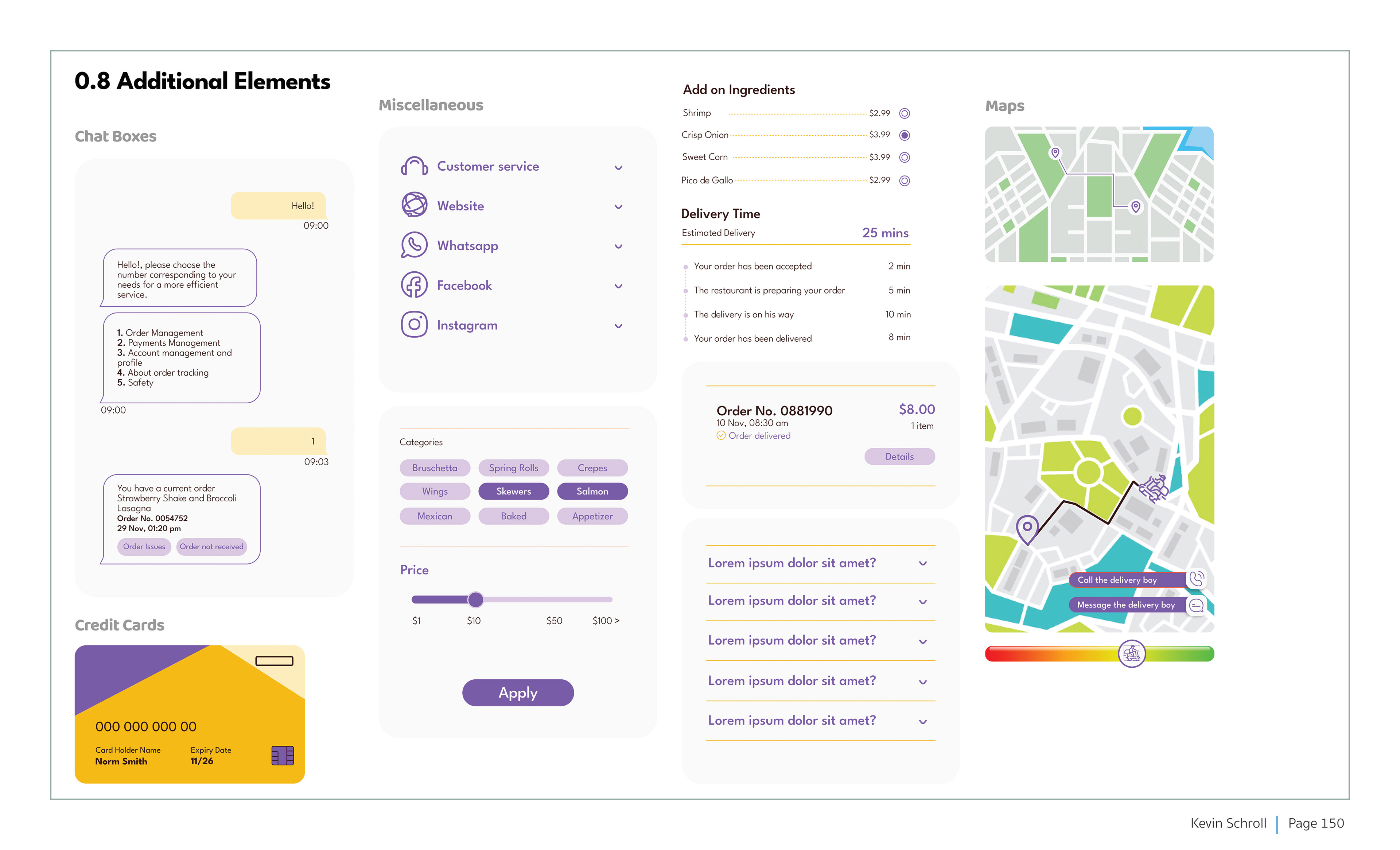Viewport: 1400px width, 850px height.
Task: Click the Website globe icon
Action: [x=414, y=205]
